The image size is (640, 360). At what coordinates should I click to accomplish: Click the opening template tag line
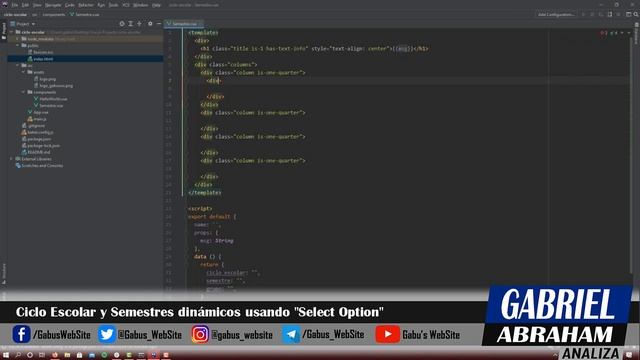203,33
